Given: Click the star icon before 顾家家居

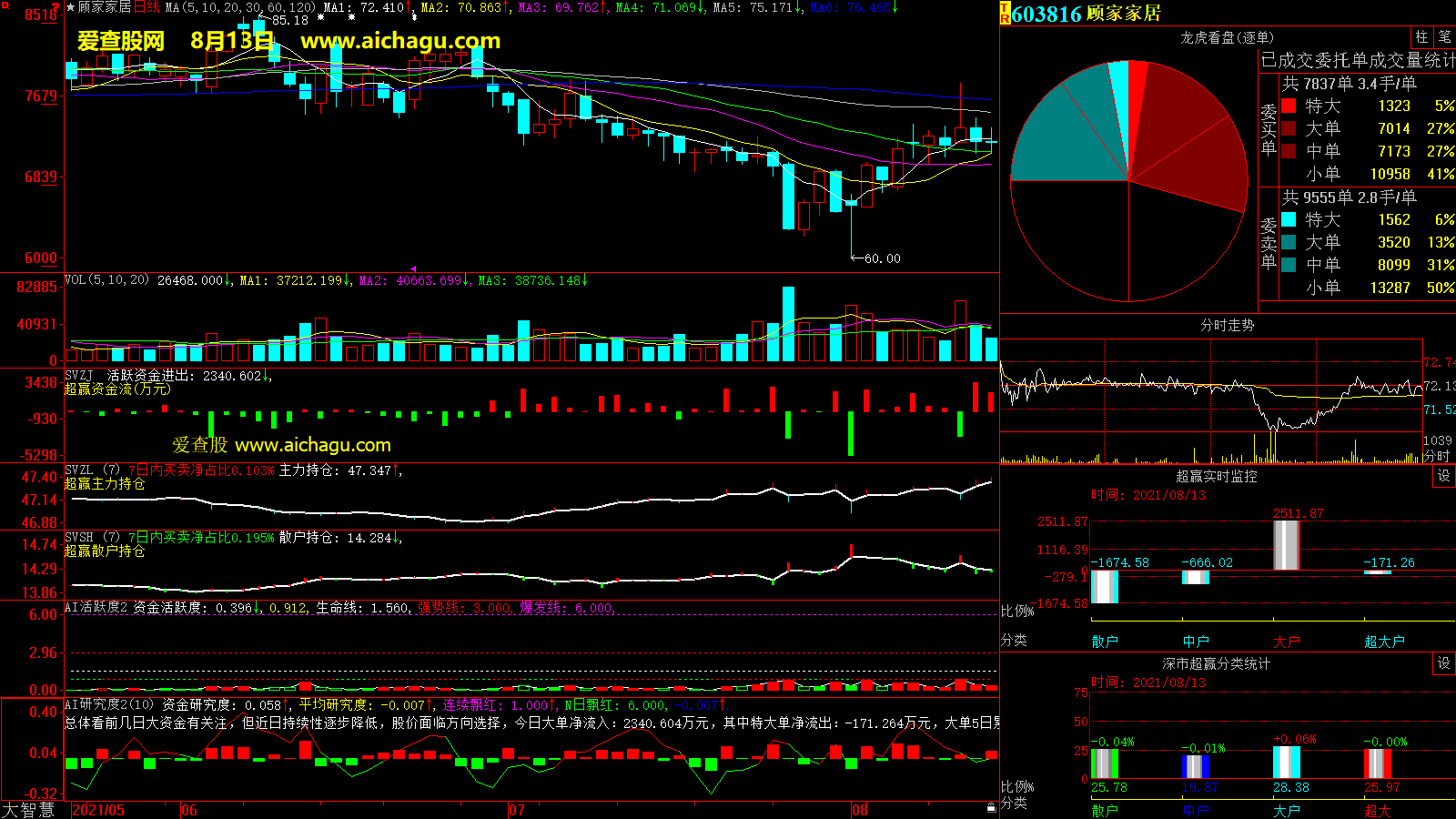Looking at the screenshot, I should tap(70, 7).
